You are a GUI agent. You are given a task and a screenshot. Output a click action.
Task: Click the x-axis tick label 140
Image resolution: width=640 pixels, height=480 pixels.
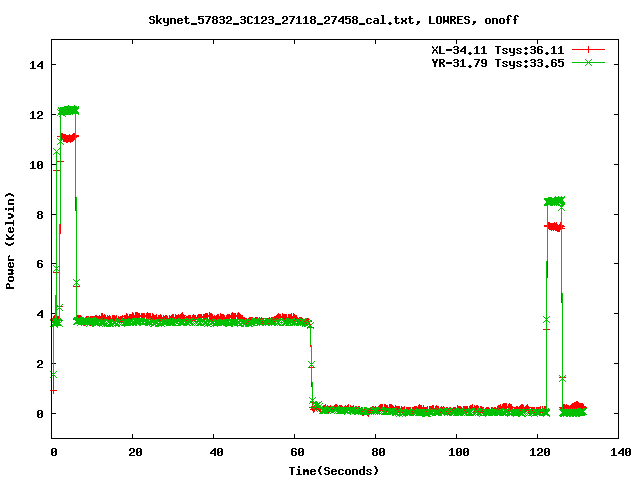click(x=620, y=452)
